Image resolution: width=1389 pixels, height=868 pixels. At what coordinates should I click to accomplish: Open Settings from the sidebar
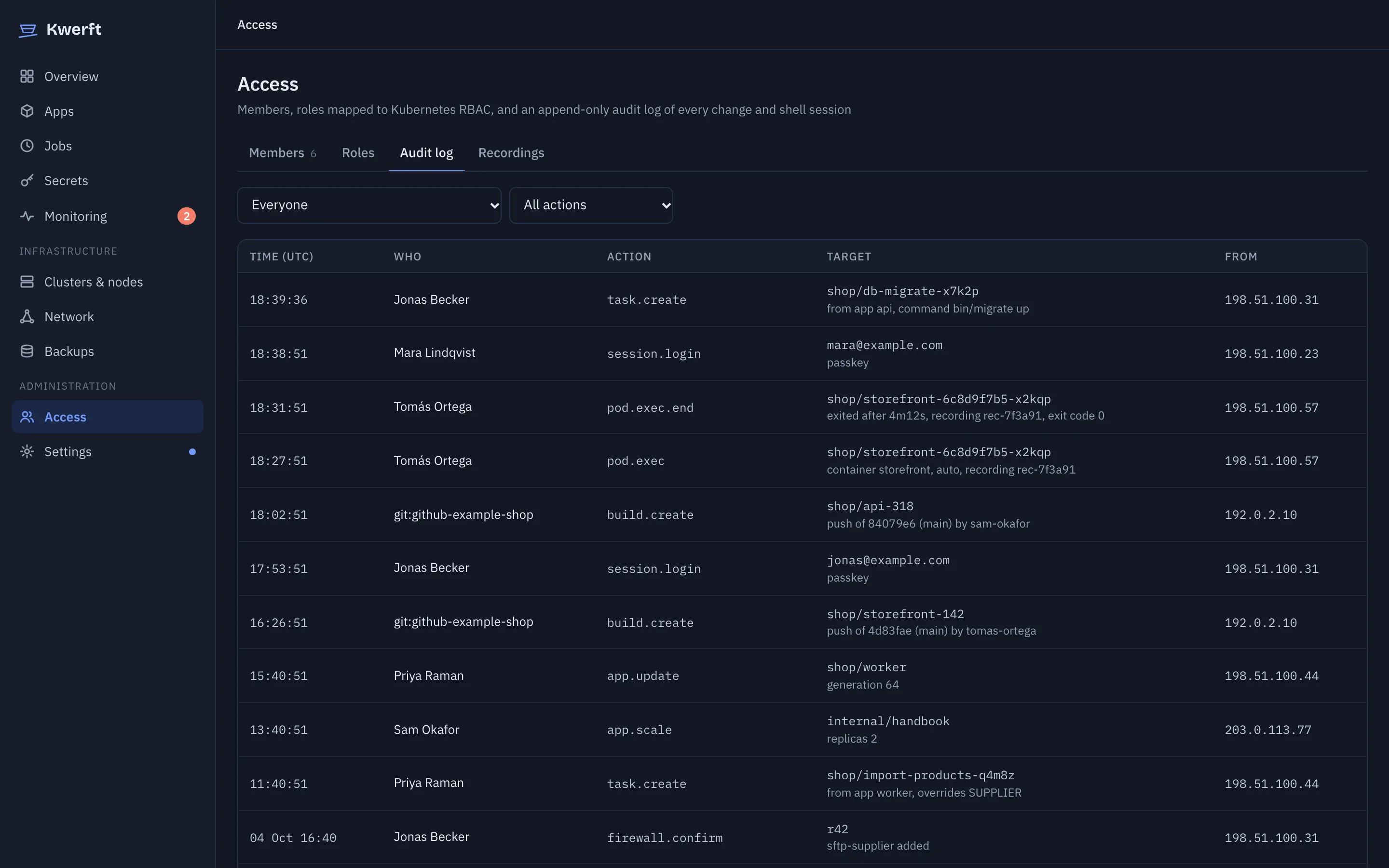(x=108, y=452)
